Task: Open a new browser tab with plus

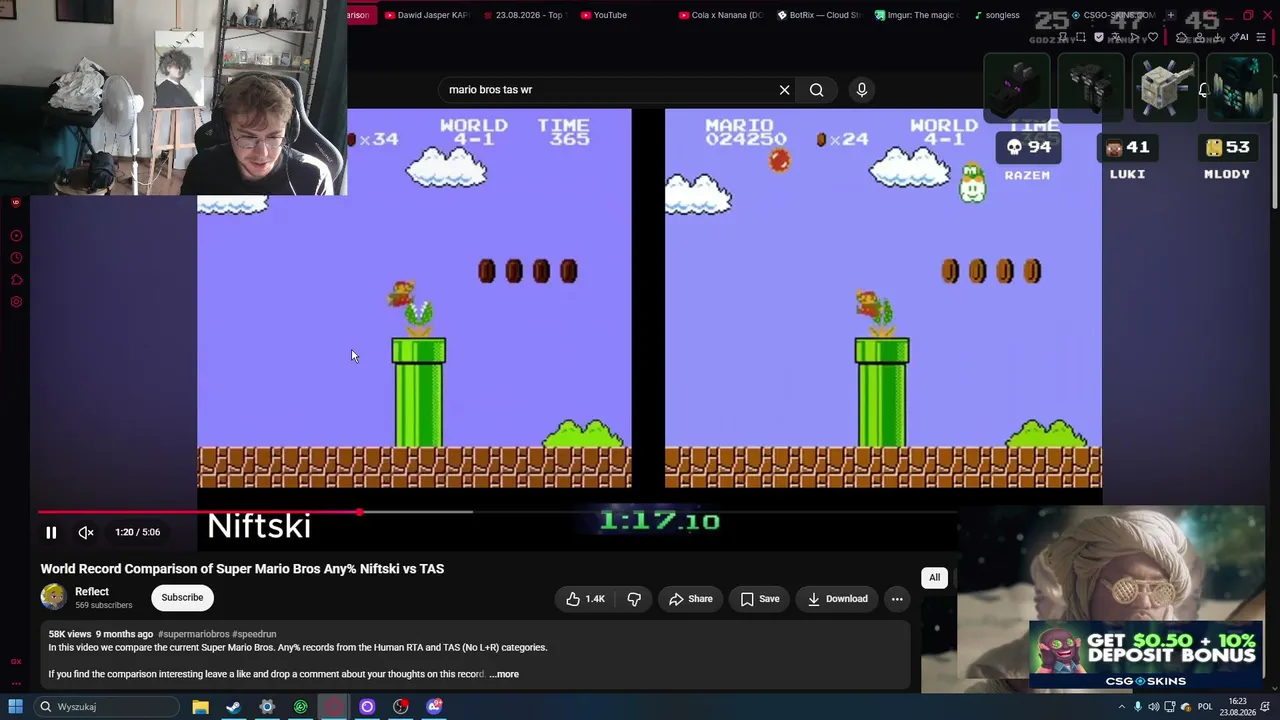Action: click(1170, 15)
